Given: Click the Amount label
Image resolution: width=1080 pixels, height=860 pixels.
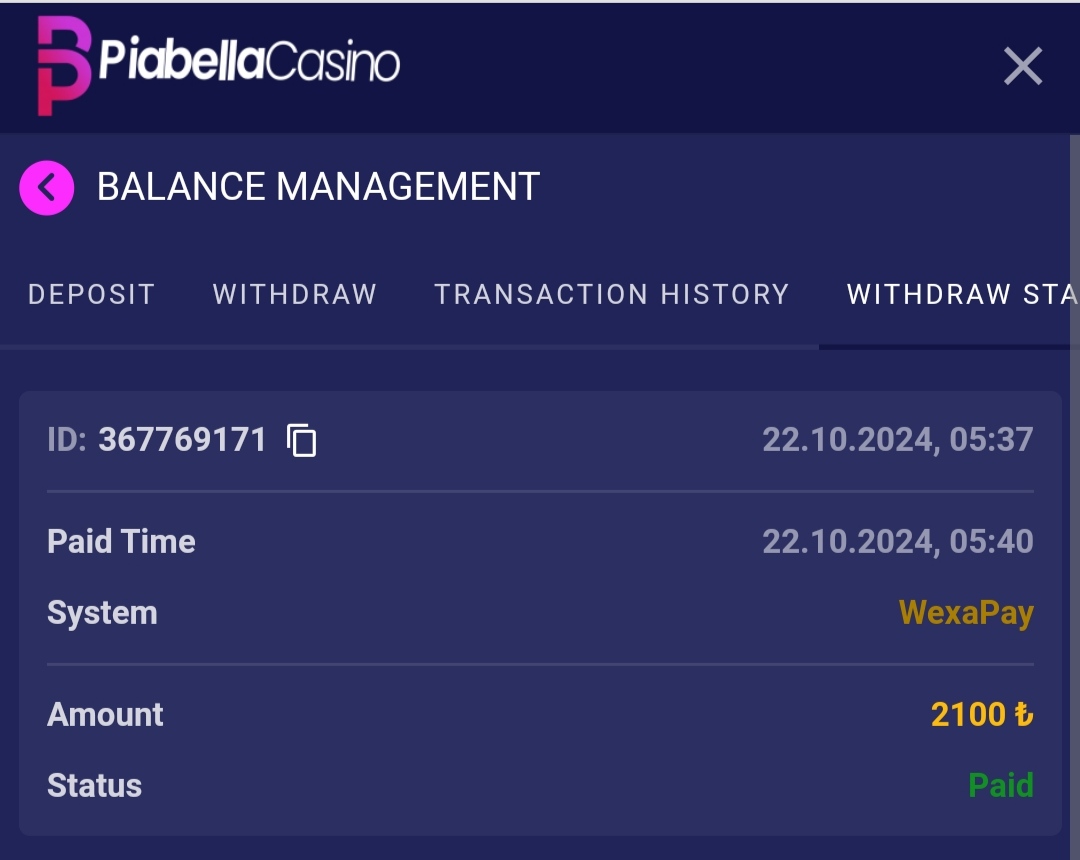Looking at the screenshot, I should point(105,714).
